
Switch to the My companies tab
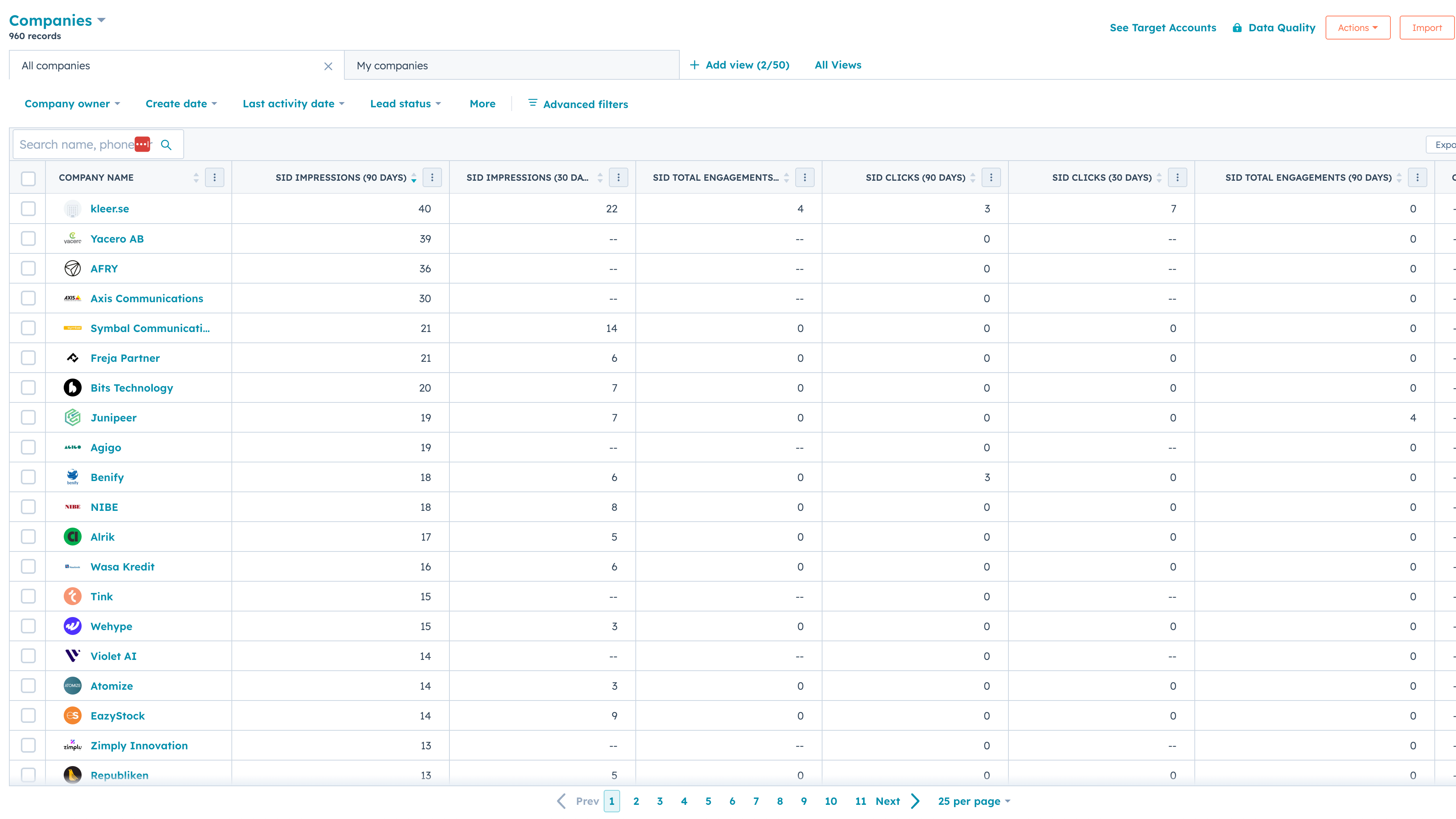392,65
